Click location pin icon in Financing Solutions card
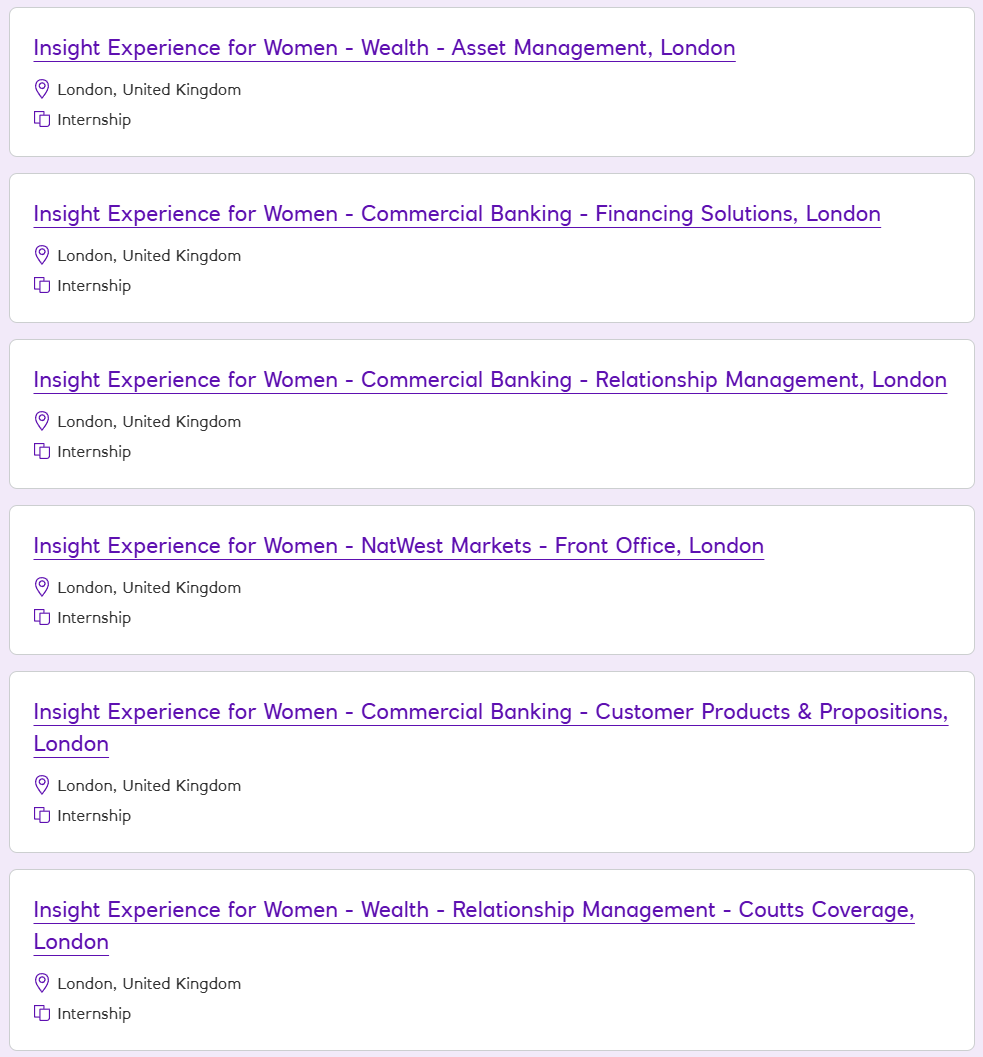Viewport: 983px width, 1057px height. [42, 255]
